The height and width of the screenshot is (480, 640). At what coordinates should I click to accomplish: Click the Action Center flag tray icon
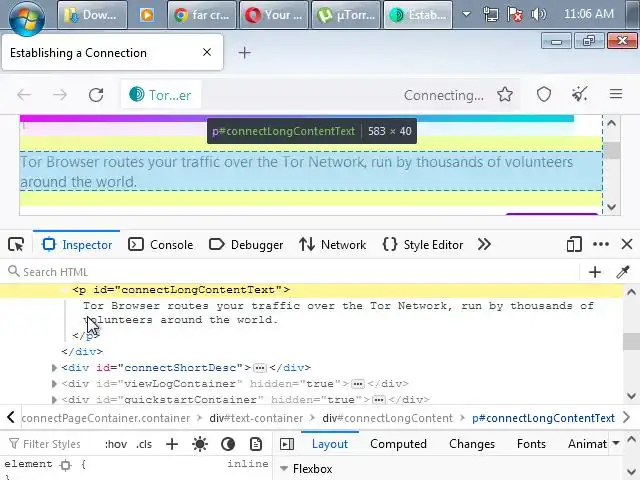tap(515, 15)
